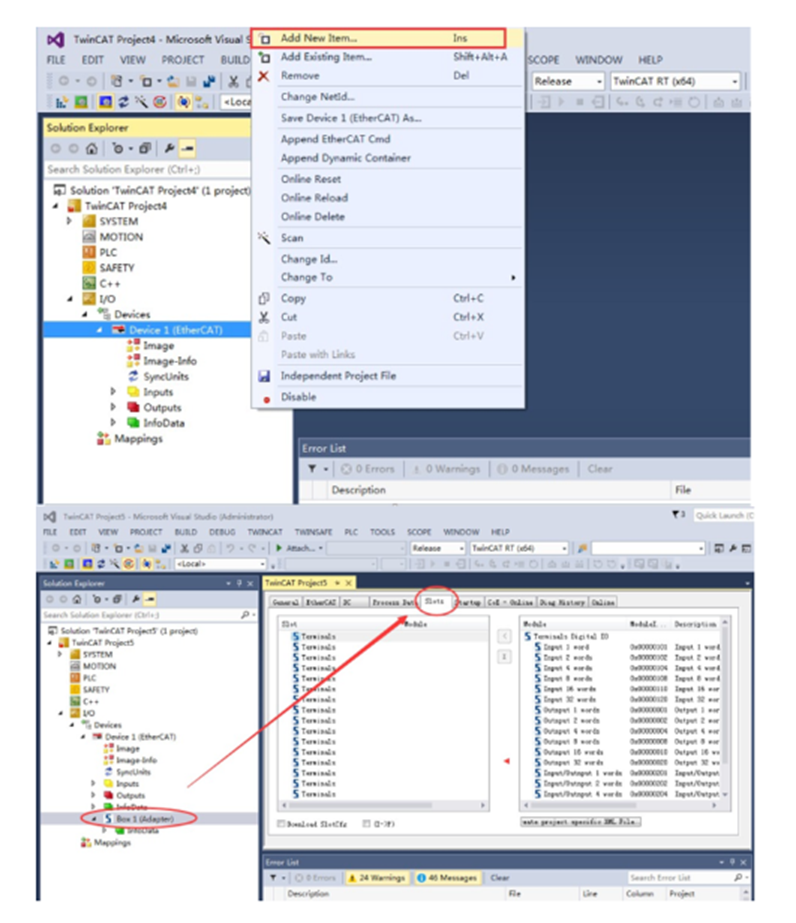Click the project specific XML file button

[x=581, y=821]
